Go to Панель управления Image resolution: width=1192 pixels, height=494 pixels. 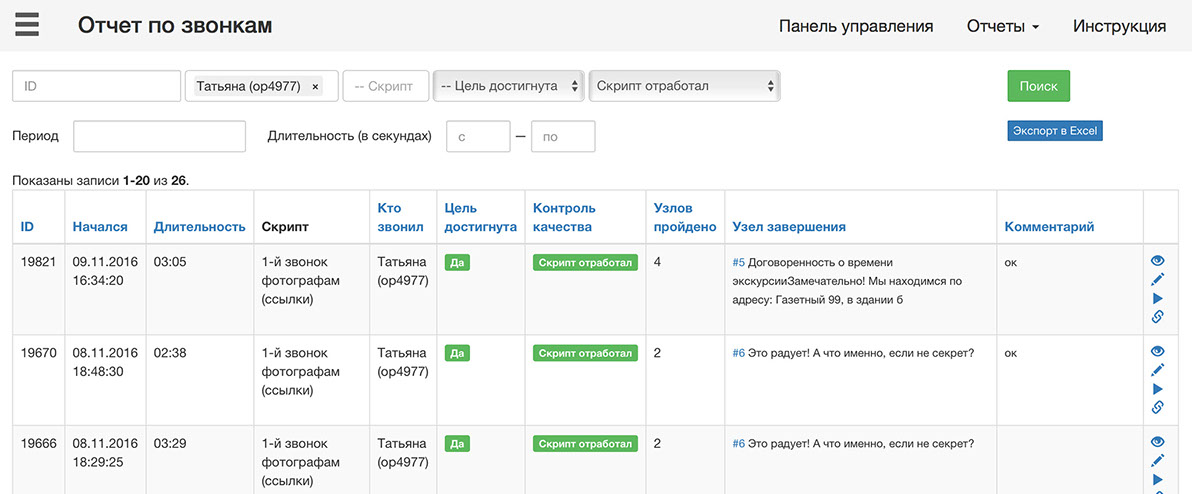coord(856,26)
